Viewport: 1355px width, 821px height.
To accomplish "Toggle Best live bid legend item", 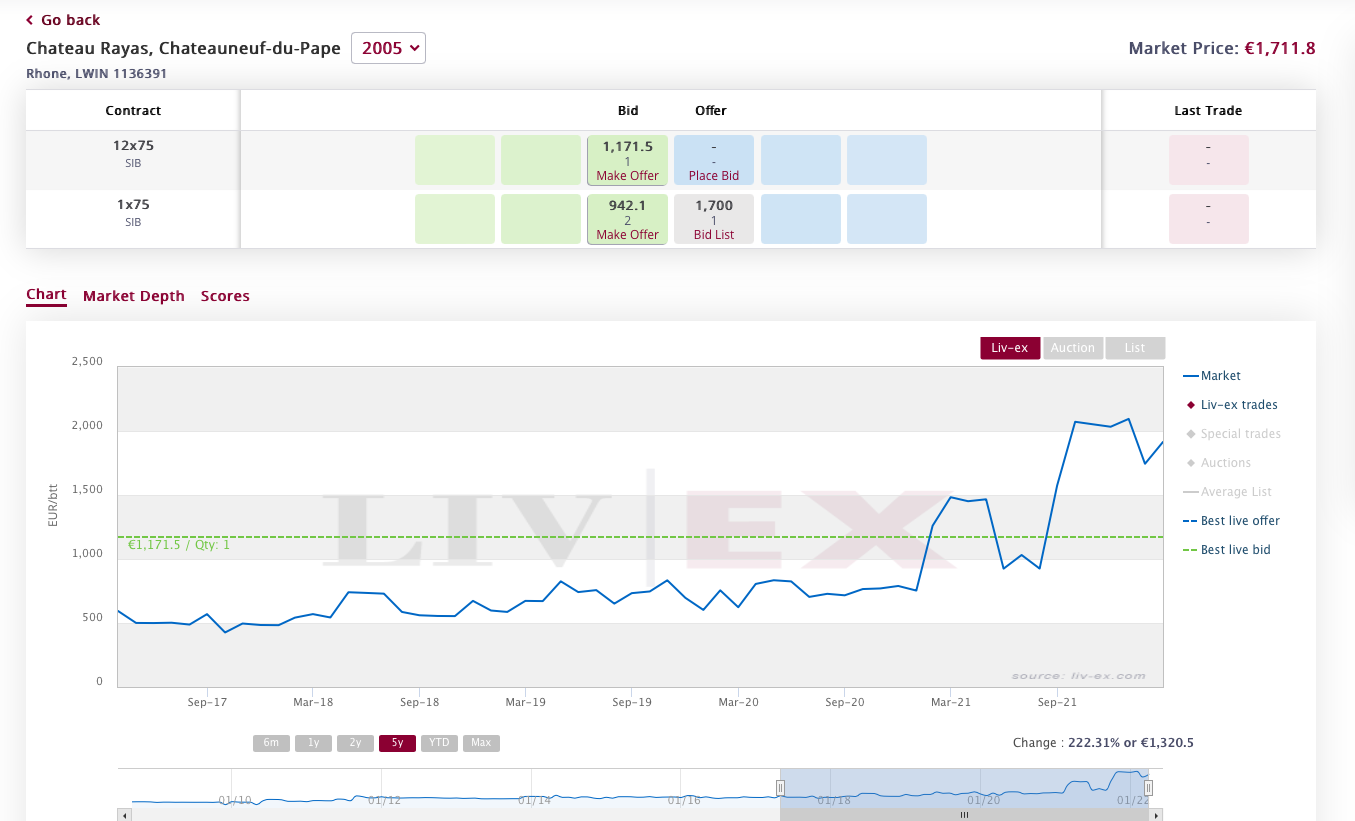I will 1227,550.
